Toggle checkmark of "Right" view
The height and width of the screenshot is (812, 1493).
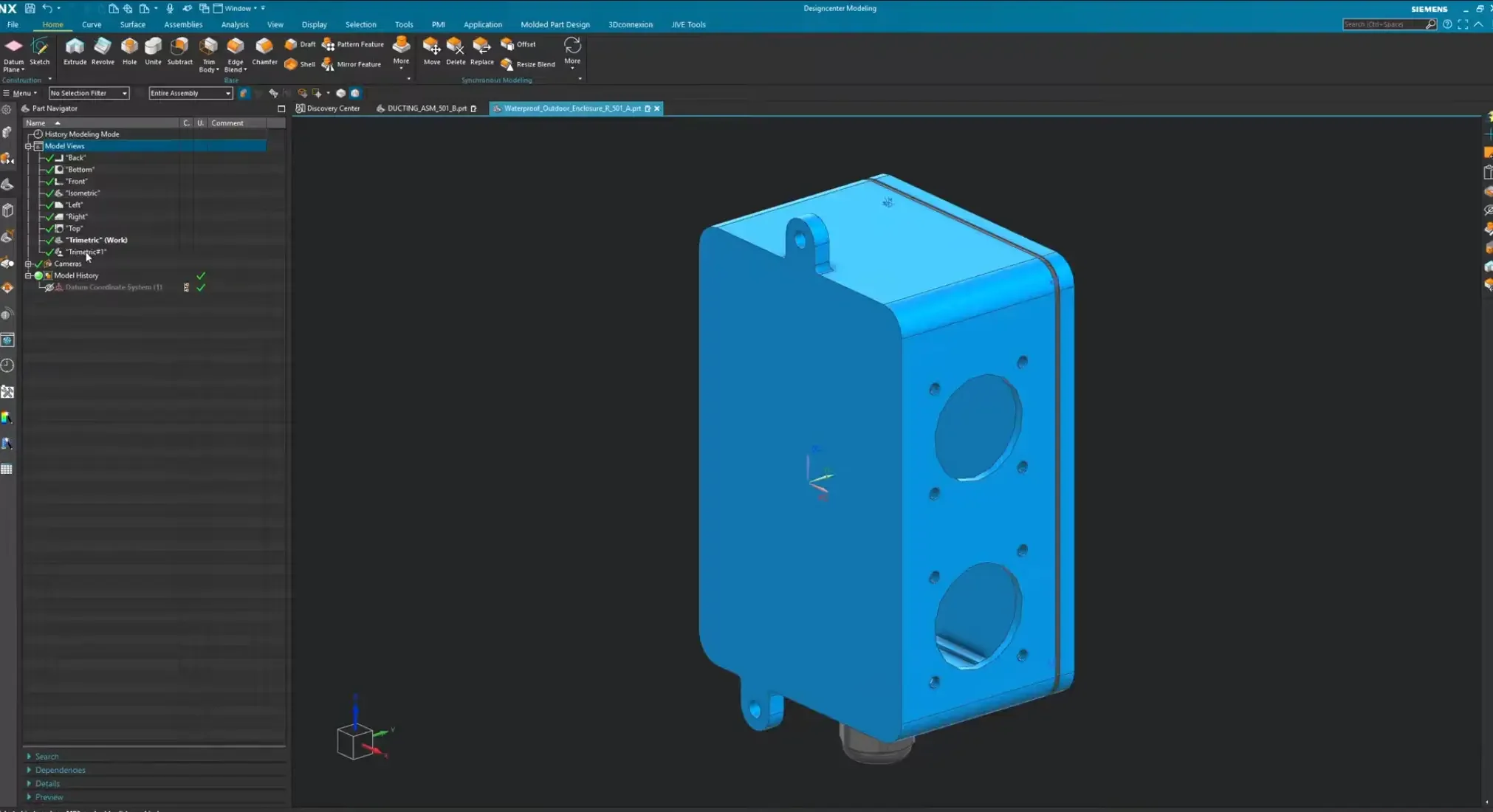pyautogui.click(x=50, y=217)
